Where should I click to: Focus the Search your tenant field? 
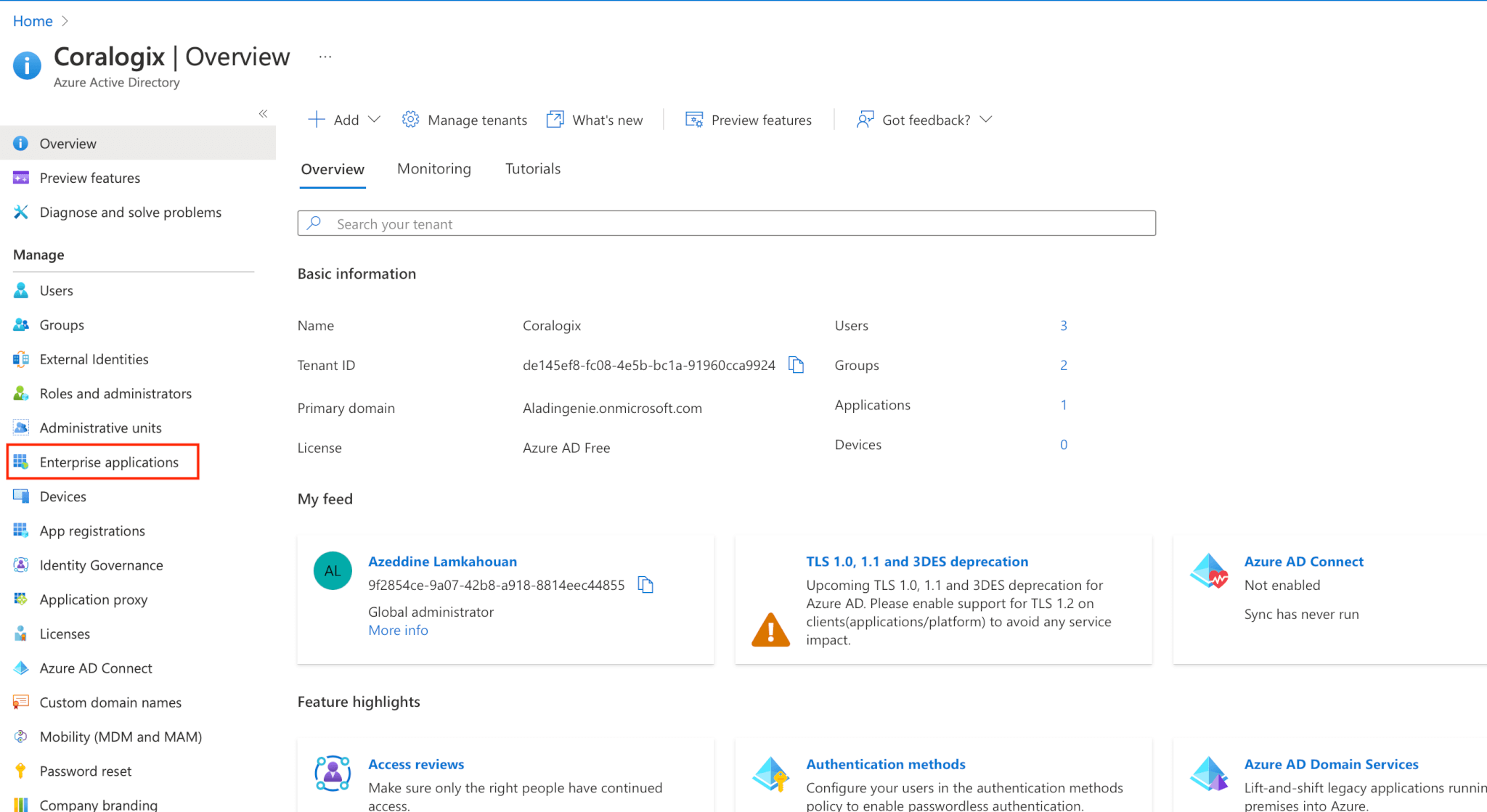(726, 223)
